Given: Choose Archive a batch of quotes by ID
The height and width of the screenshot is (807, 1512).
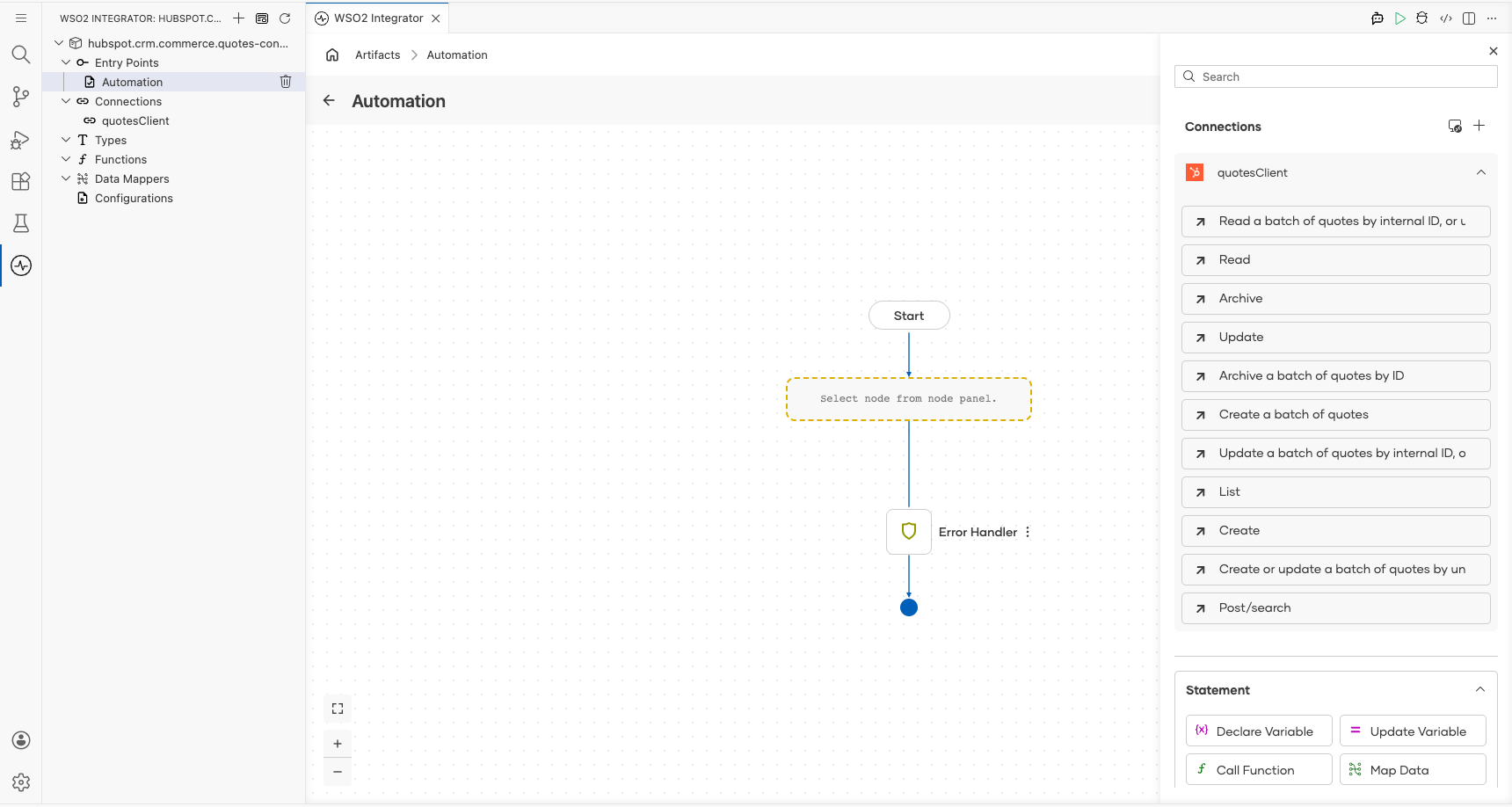Looking at the screenshot, I should [1336, 376].
